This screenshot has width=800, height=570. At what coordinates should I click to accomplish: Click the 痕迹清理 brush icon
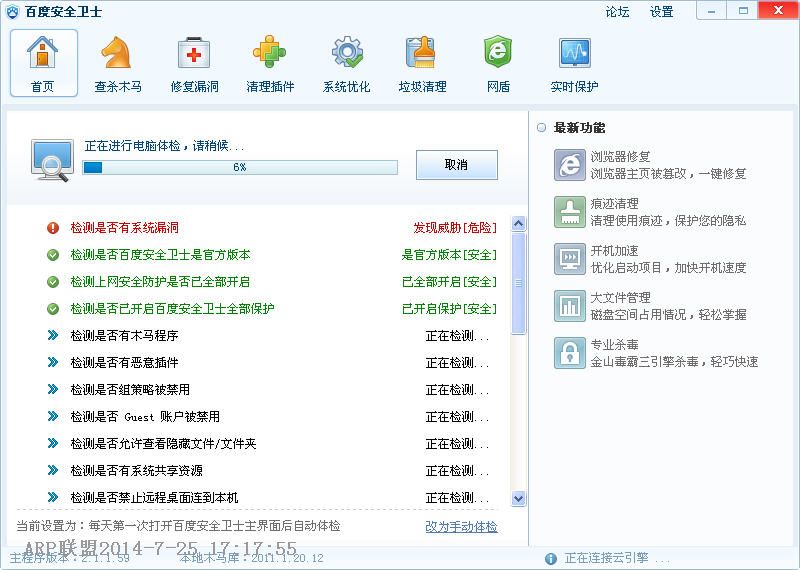click(569, 212)
